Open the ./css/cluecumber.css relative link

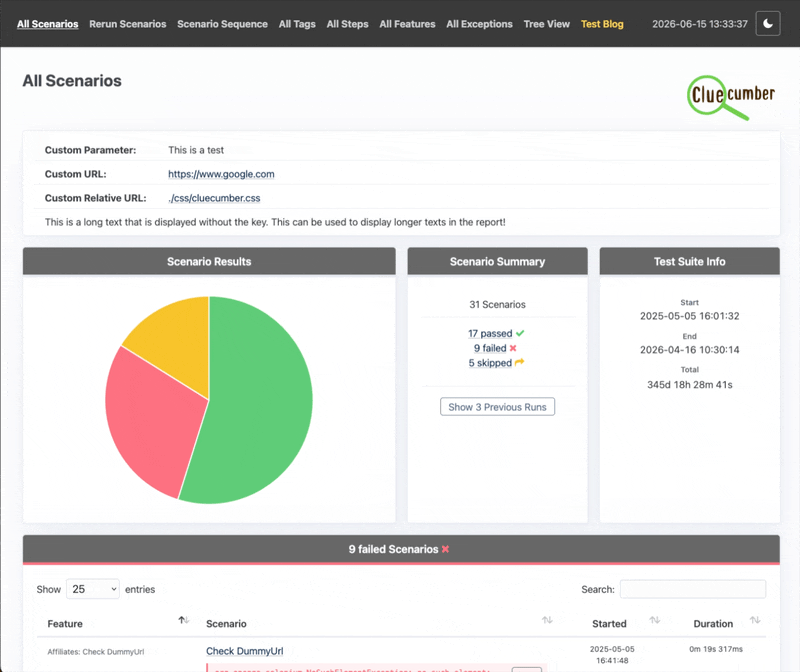point(214,198)
